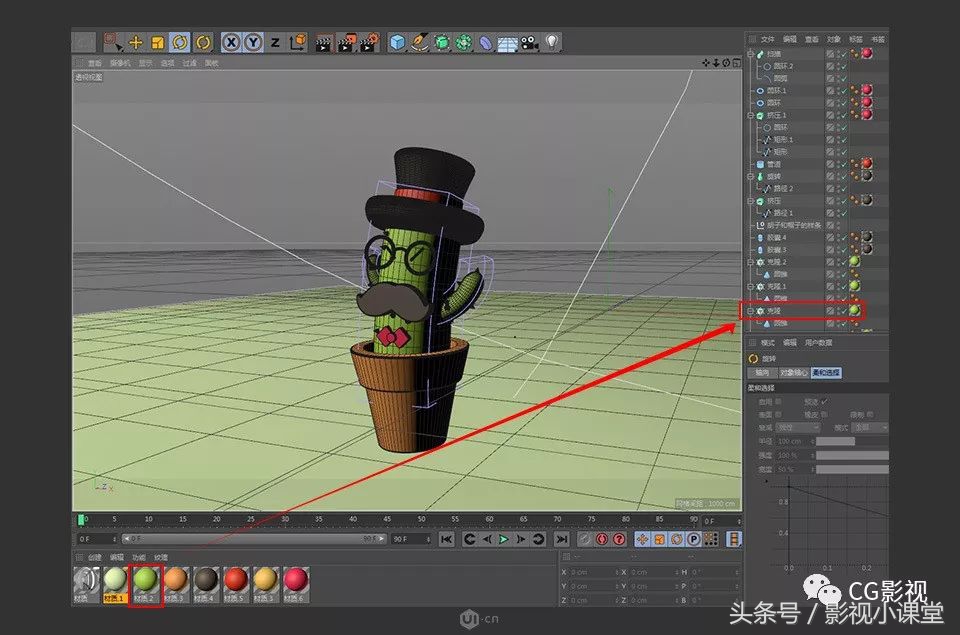960x635 pixels.
Task: Enable the 启用 checkbox in soft selection settings
Action: coord(777,401)
